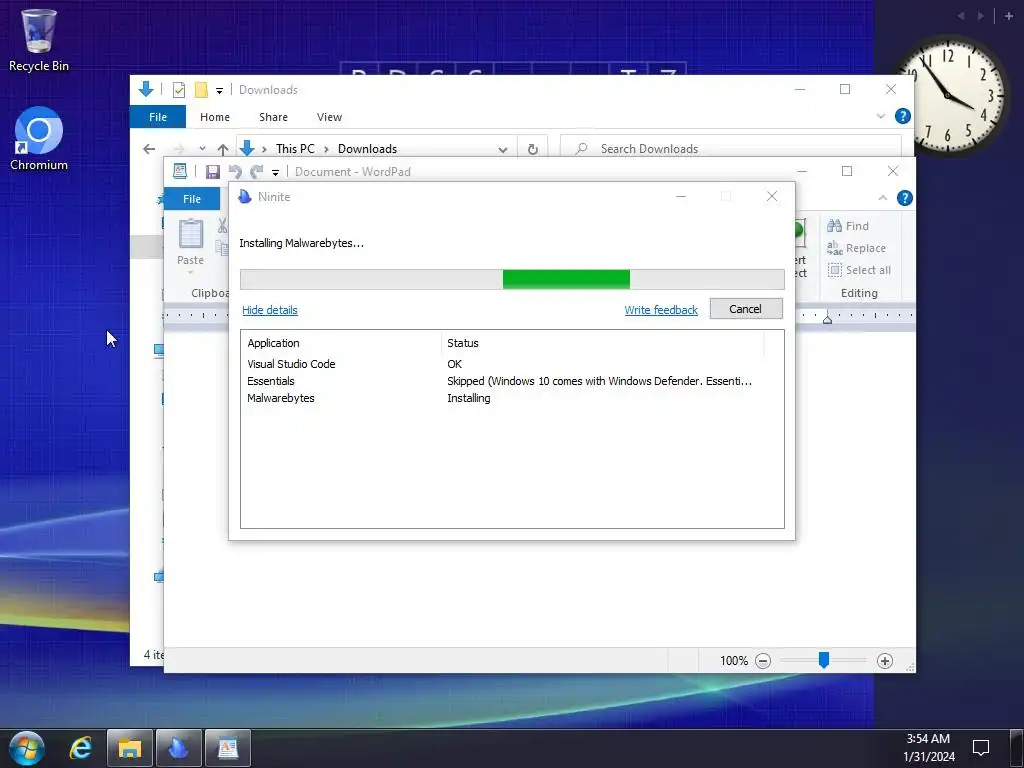Go back using the Explorer back arrow
1024x768 pixels.
point(149,149)
